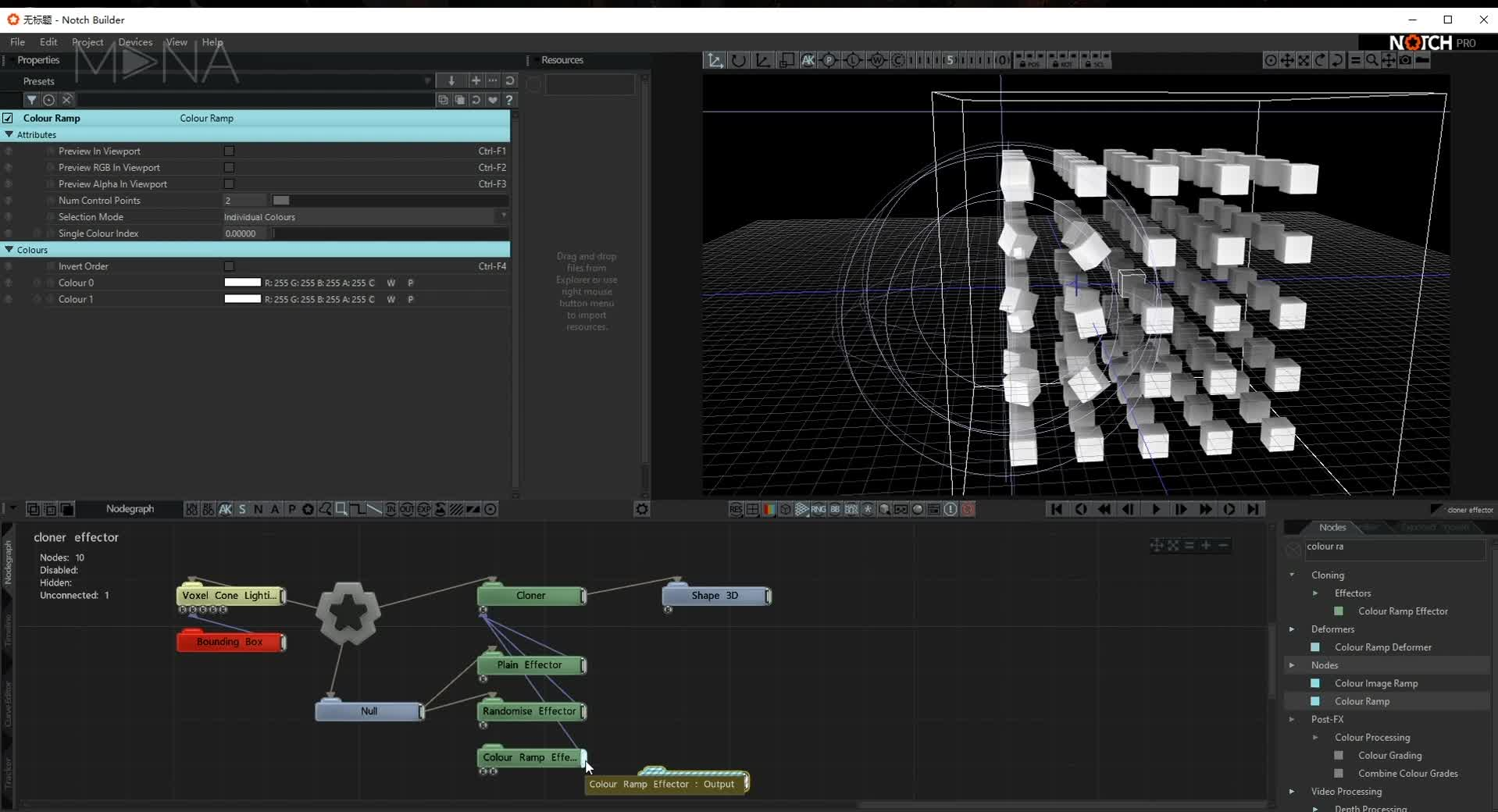Tick the Invert Order checkbox

(x=229, y=266)
